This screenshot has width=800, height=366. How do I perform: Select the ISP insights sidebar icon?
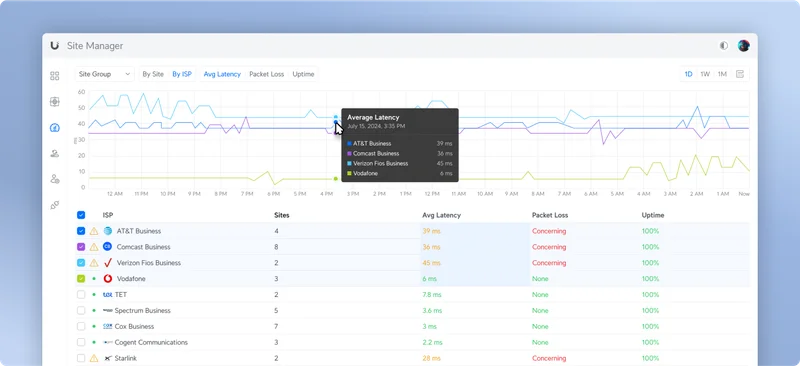pos(55,128)
